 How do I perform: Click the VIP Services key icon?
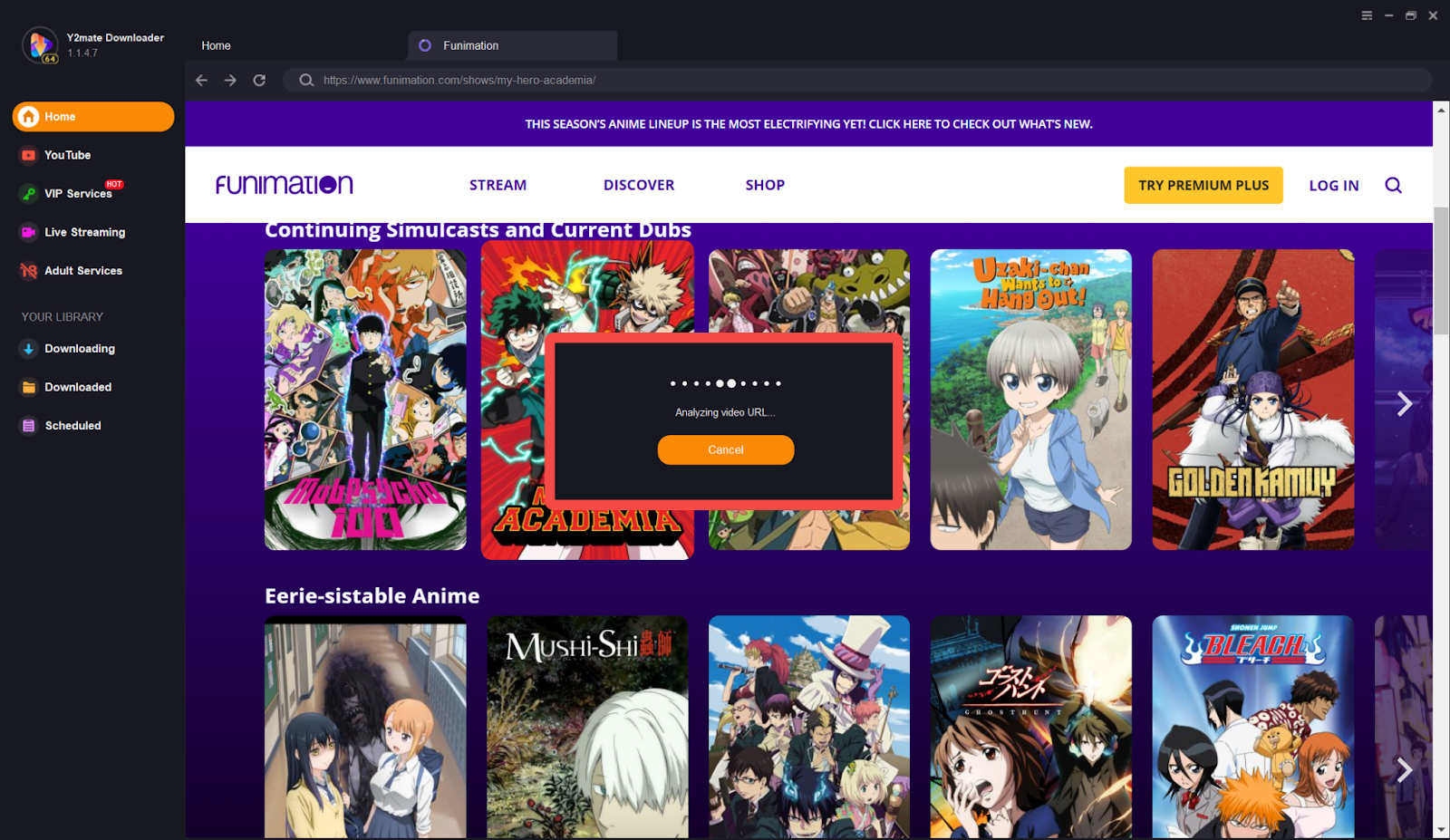pos(29,193)
